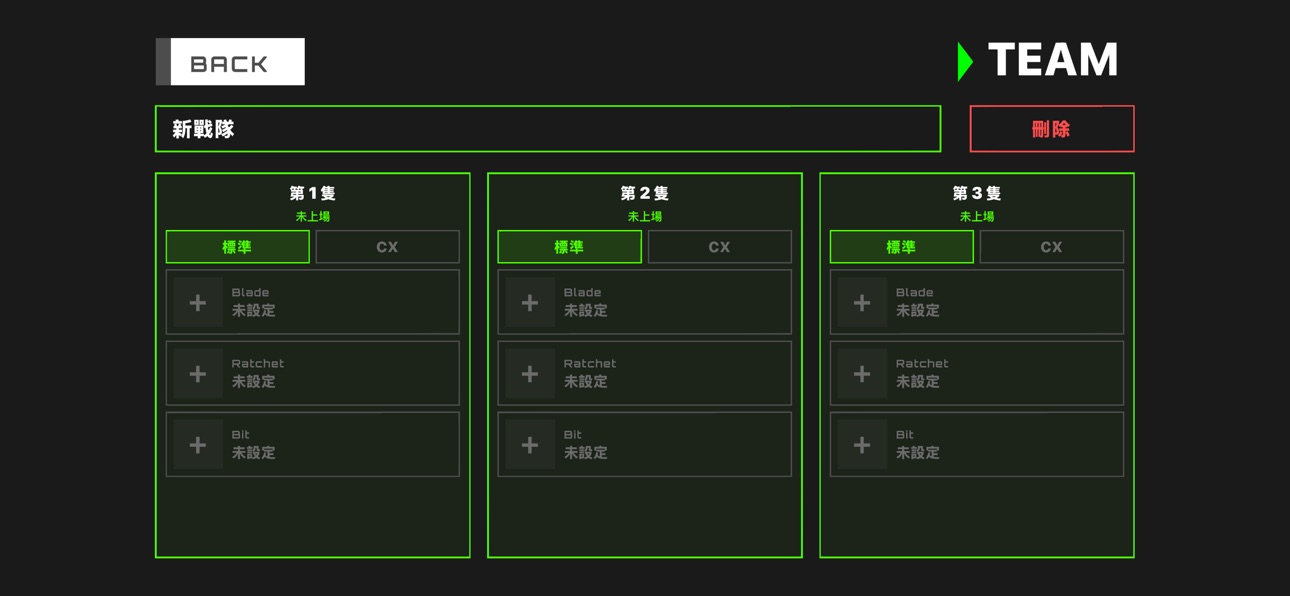1290x596 pixels.
Task: Add Bit with plus icon in 第3隻
Action: point(862,445)
